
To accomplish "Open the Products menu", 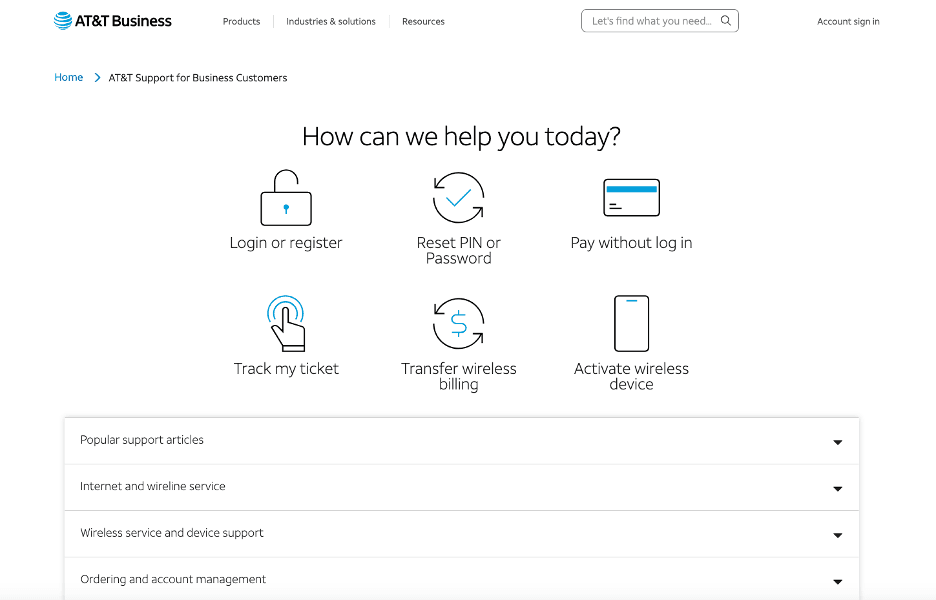I will [241, 21].
